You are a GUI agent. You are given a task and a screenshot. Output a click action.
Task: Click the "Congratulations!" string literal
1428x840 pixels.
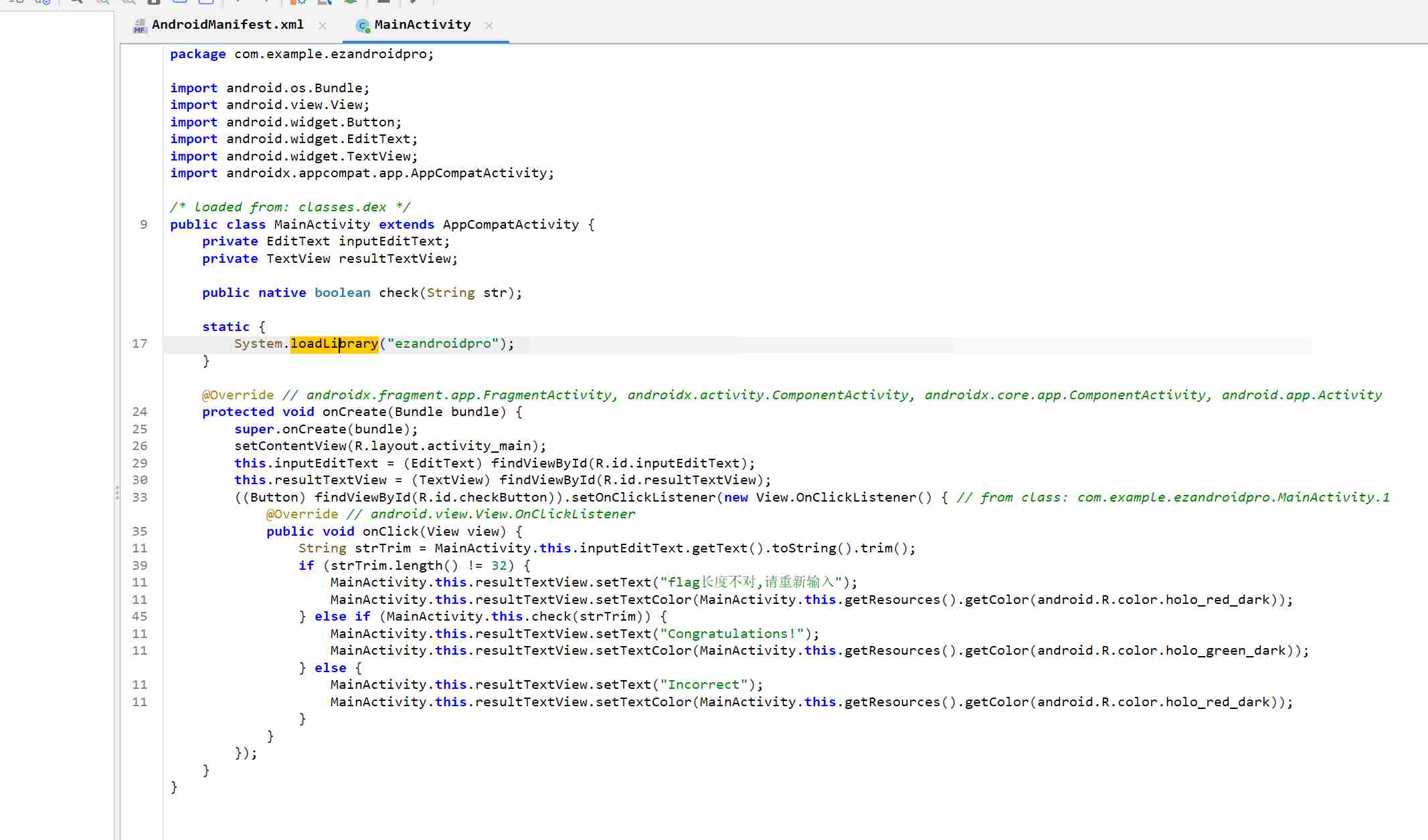click(x=731, y=634)
